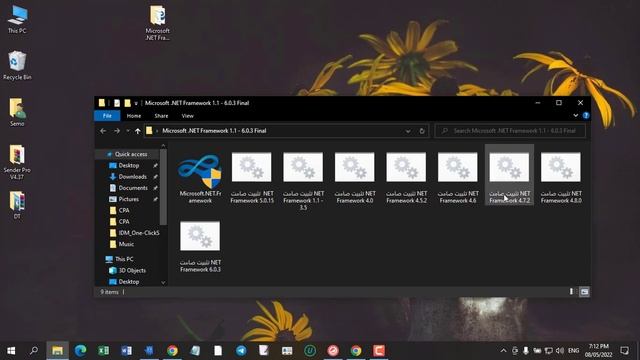Image resolution: width=640 pixels, height=360 pixels.
Task: Go back in Explorer navigation
Action: point(103,131)
